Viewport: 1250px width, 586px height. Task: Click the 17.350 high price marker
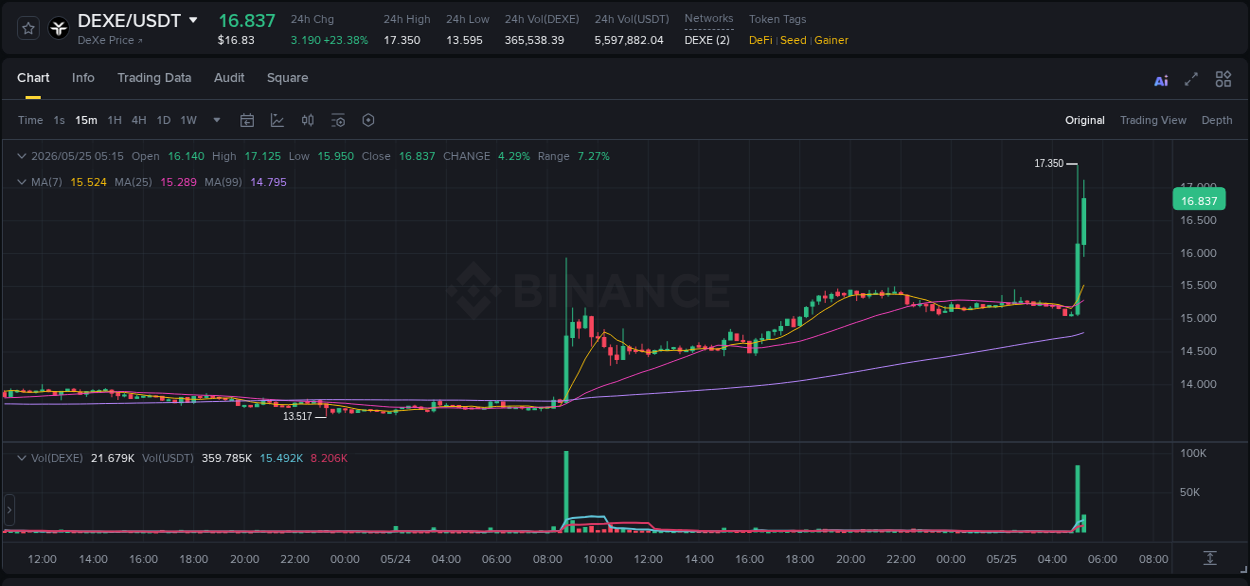[x=1049, y=162]
